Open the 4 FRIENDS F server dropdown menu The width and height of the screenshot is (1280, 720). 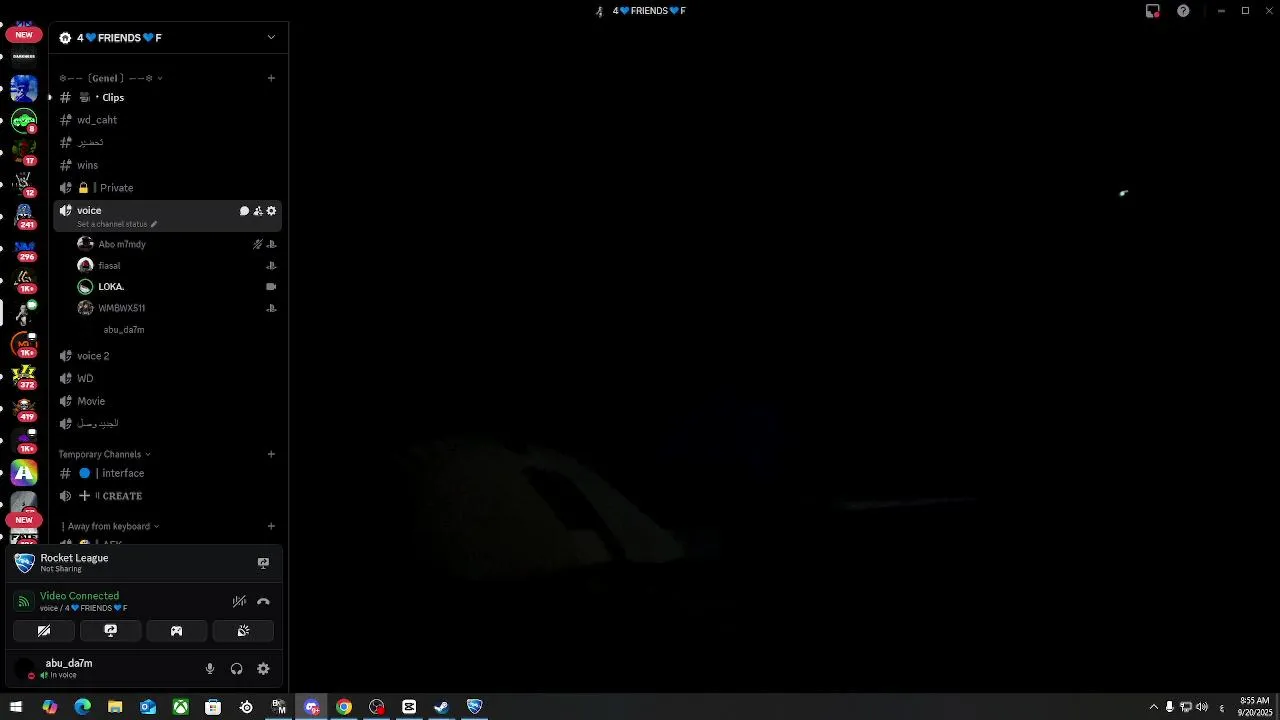point(271,38)
